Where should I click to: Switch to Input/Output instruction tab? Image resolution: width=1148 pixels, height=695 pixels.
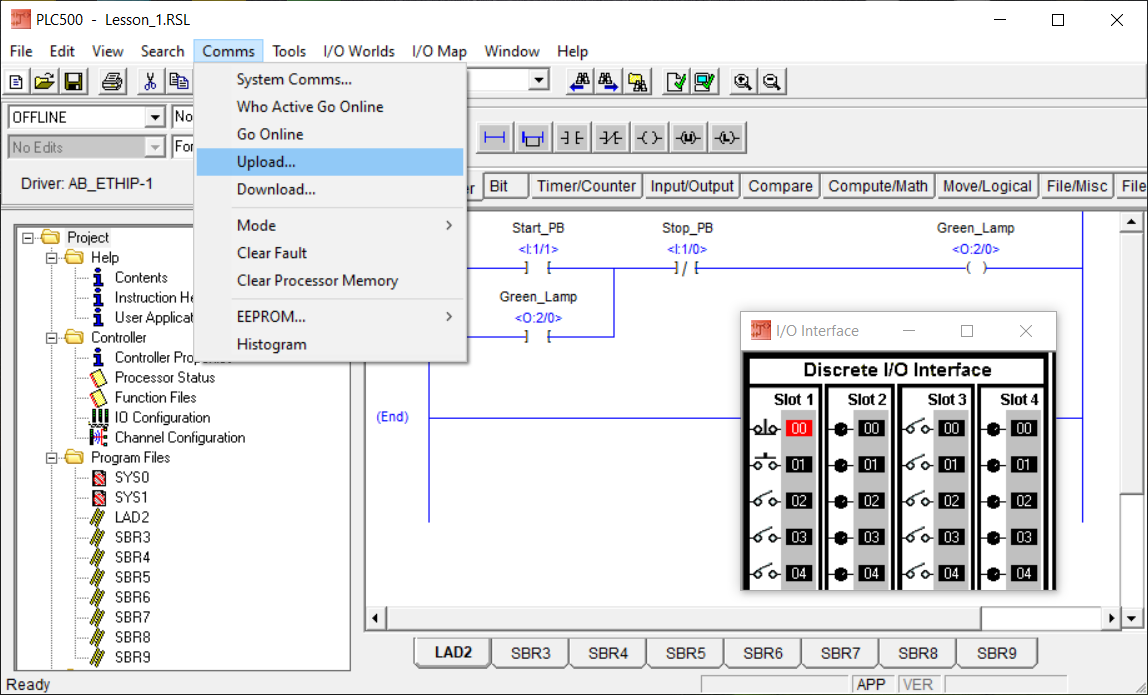click(692, 186)
